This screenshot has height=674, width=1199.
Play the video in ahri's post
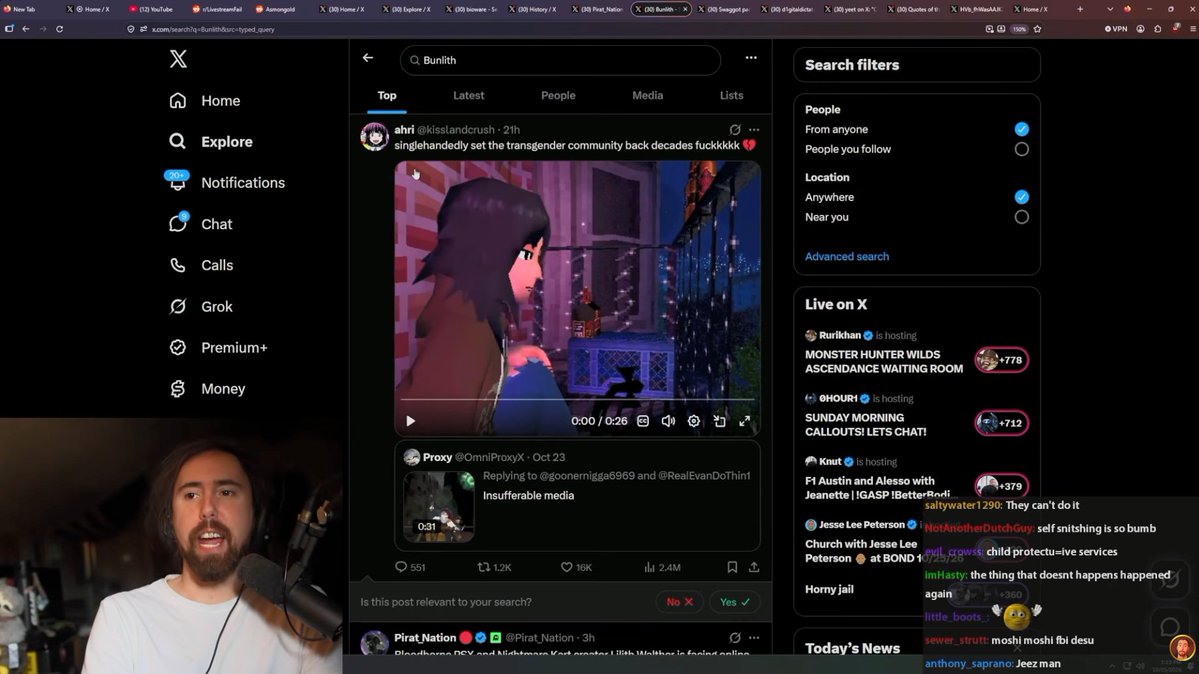click(x=411, y=421)
